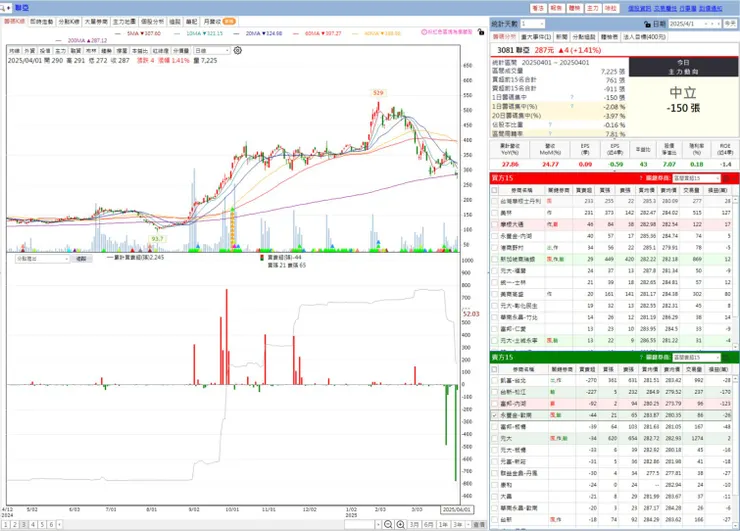Image resolution: width=740 pixels, height=531 pixels.
Task: Select the 6月 range button
Action: (429, 524)
